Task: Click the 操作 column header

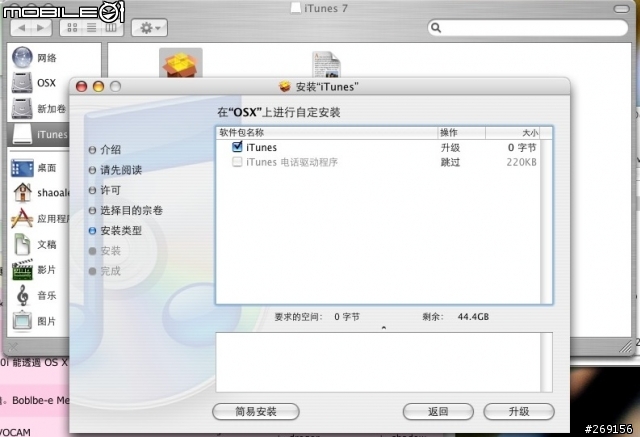Action: (461, 133)
